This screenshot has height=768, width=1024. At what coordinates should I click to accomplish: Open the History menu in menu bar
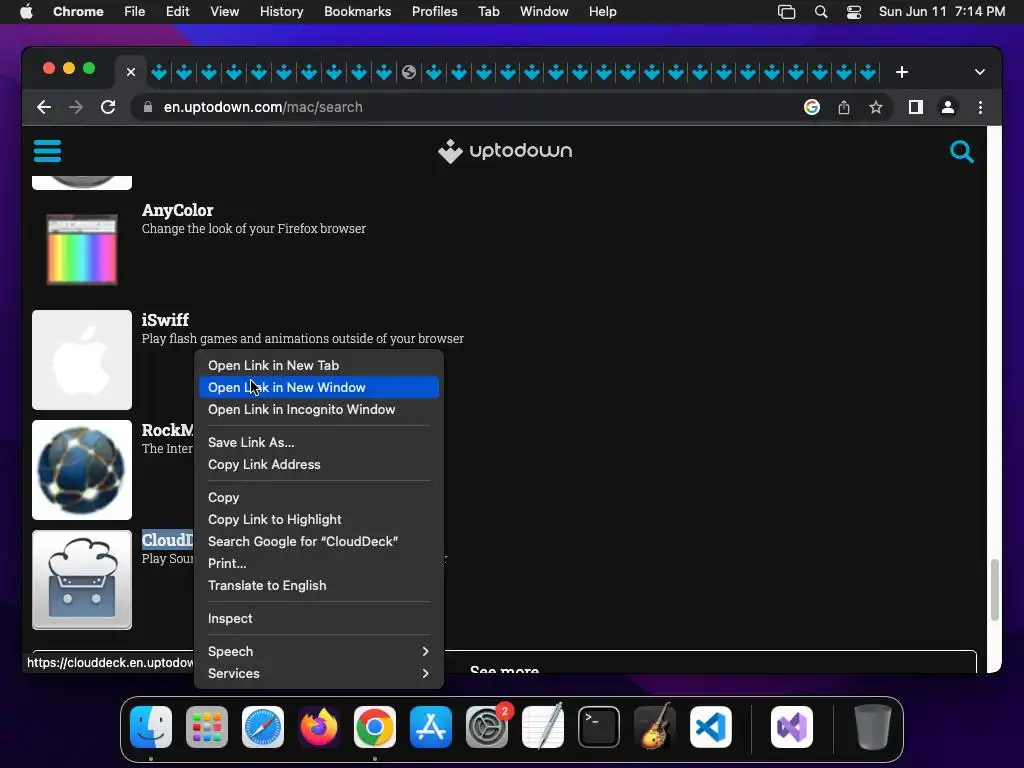coord(281,12)
